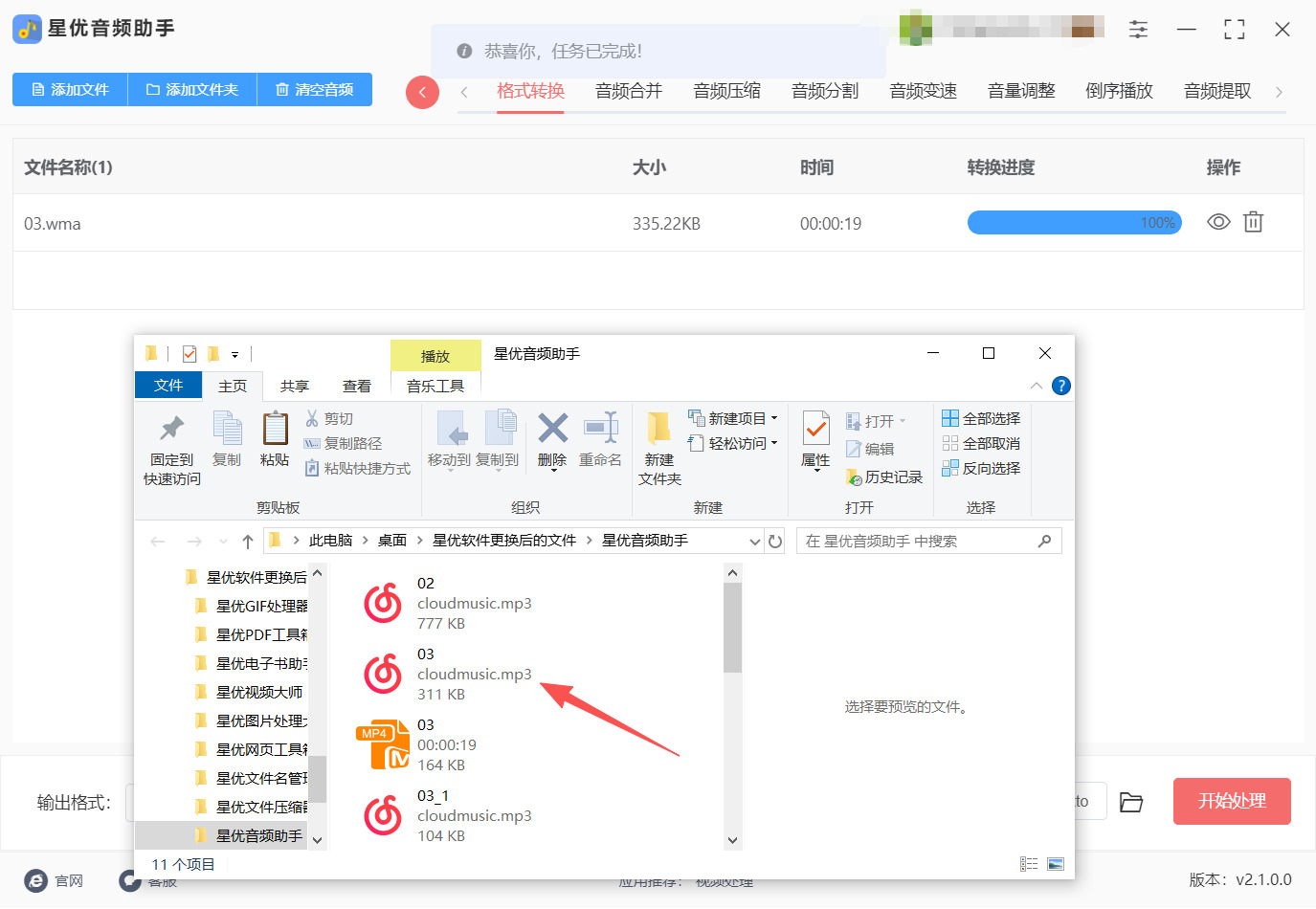Click 添加文件夹 button
This screenshot has width=1316, height=909.
click(x=192, y=90)
